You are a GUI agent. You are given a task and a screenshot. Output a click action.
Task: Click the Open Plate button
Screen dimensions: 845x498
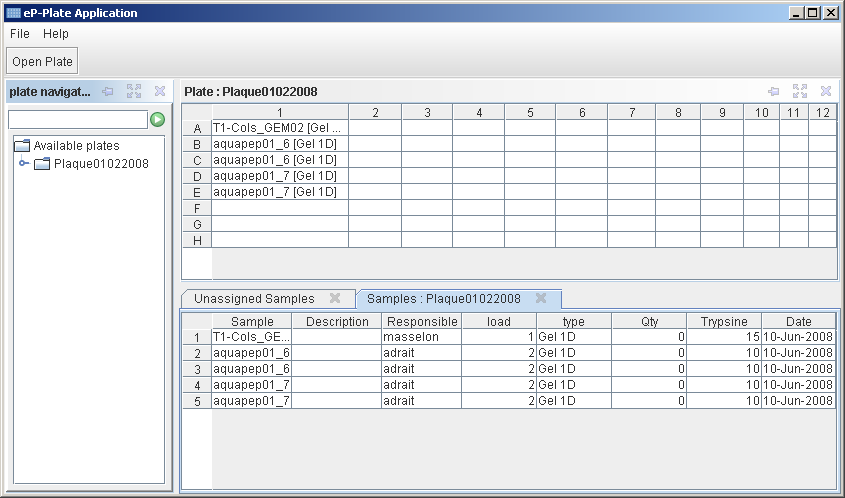[x=42, y=61]
